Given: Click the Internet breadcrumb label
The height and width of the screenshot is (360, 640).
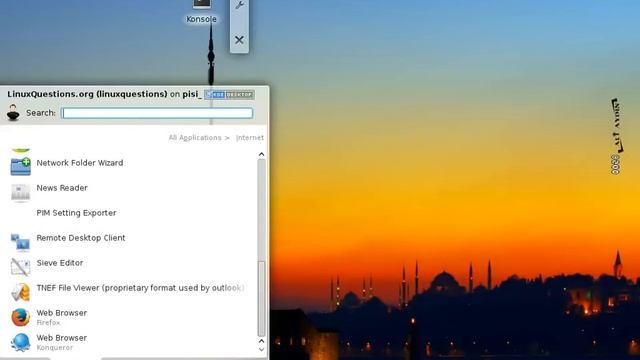Looking at the screenshot, I should coord(250,138).
